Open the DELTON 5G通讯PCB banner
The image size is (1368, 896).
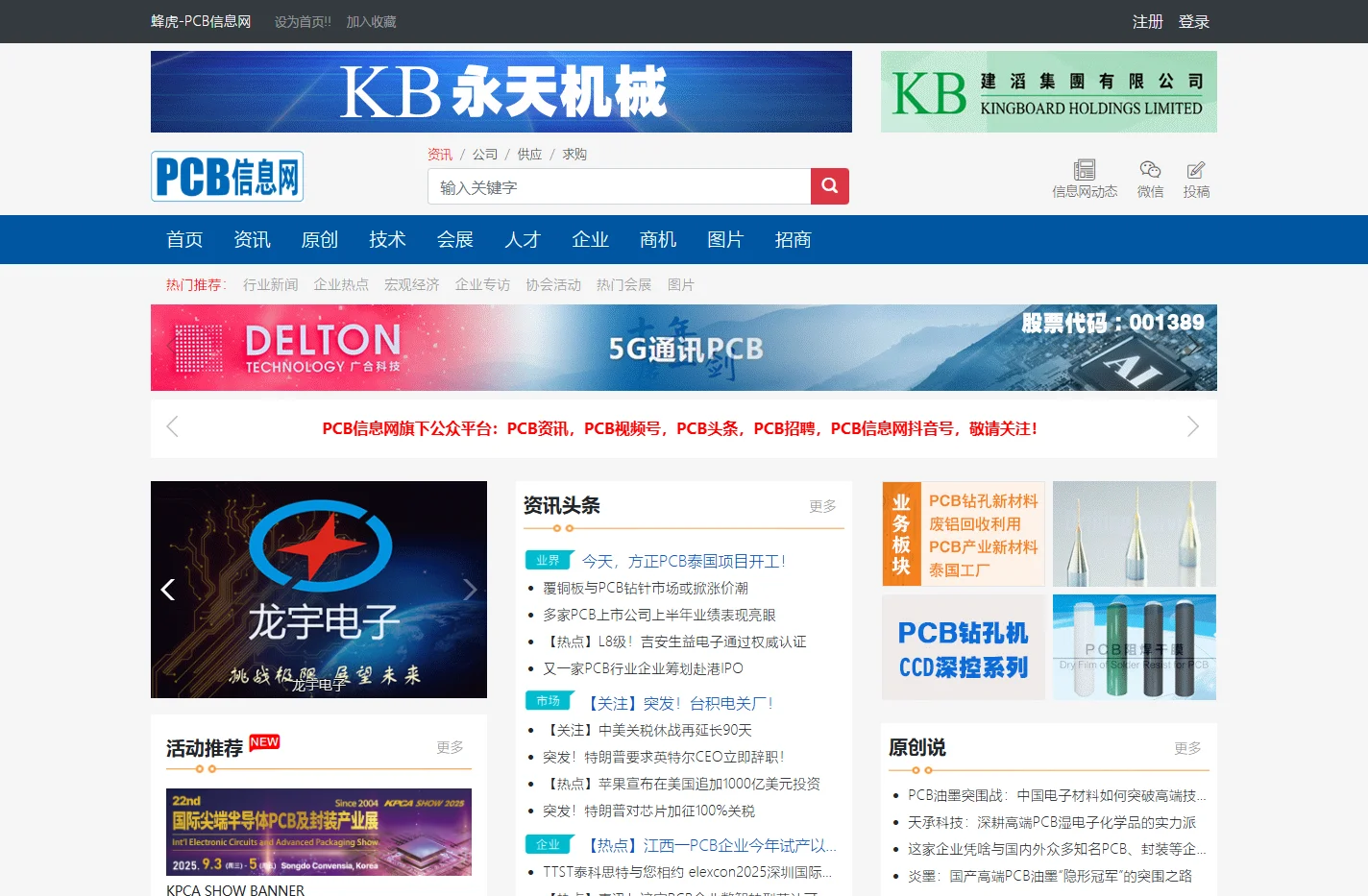tap(684, 348)
